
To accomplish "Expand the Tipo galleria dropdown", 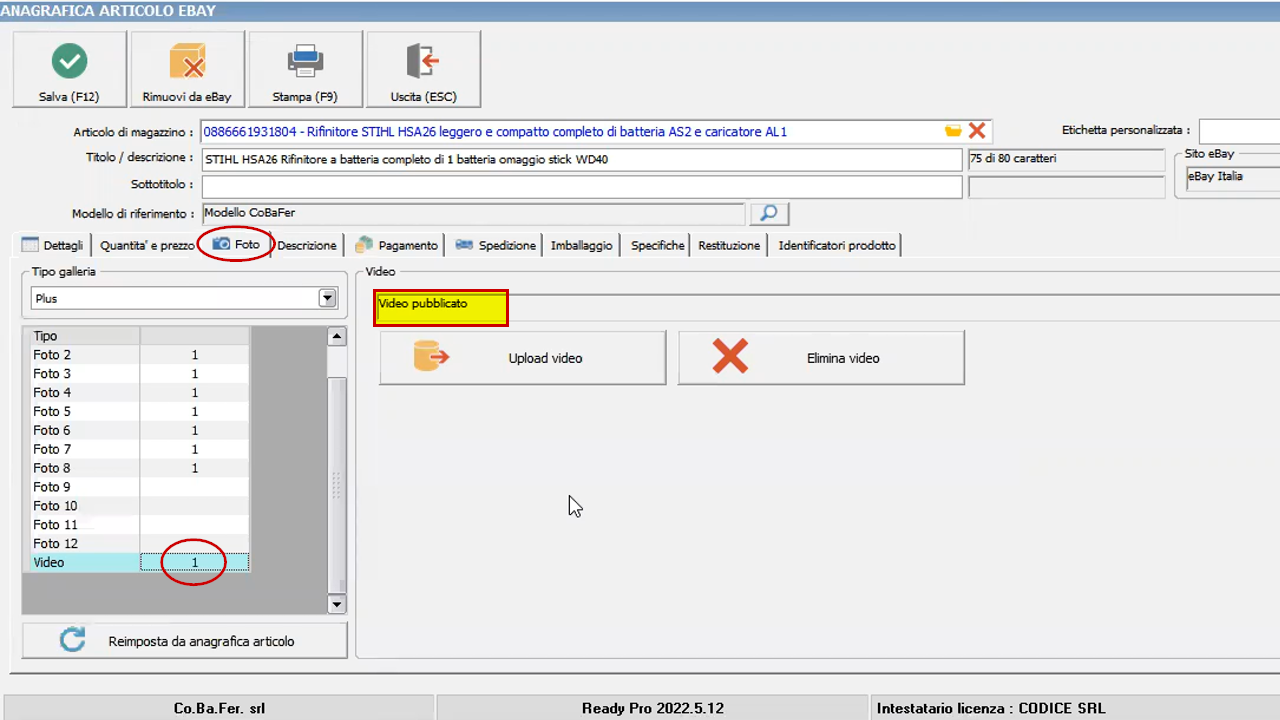I will (327, 298).
